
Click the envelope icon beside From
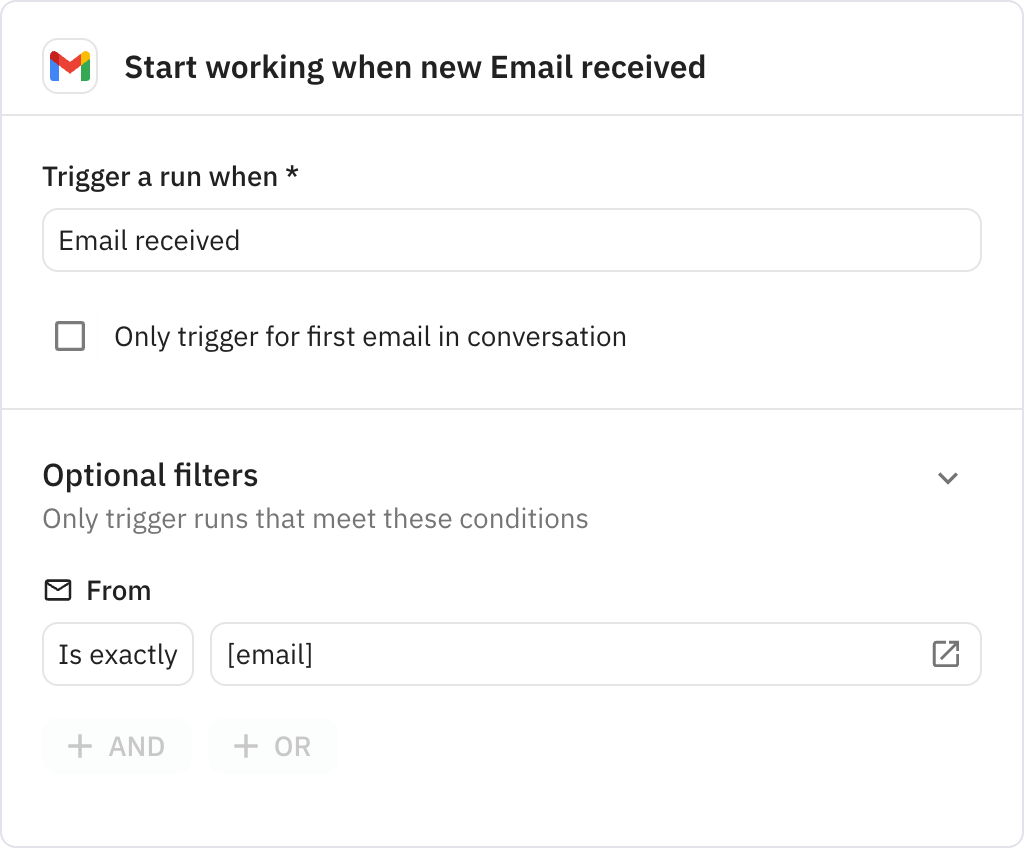[x=57, y=590]
